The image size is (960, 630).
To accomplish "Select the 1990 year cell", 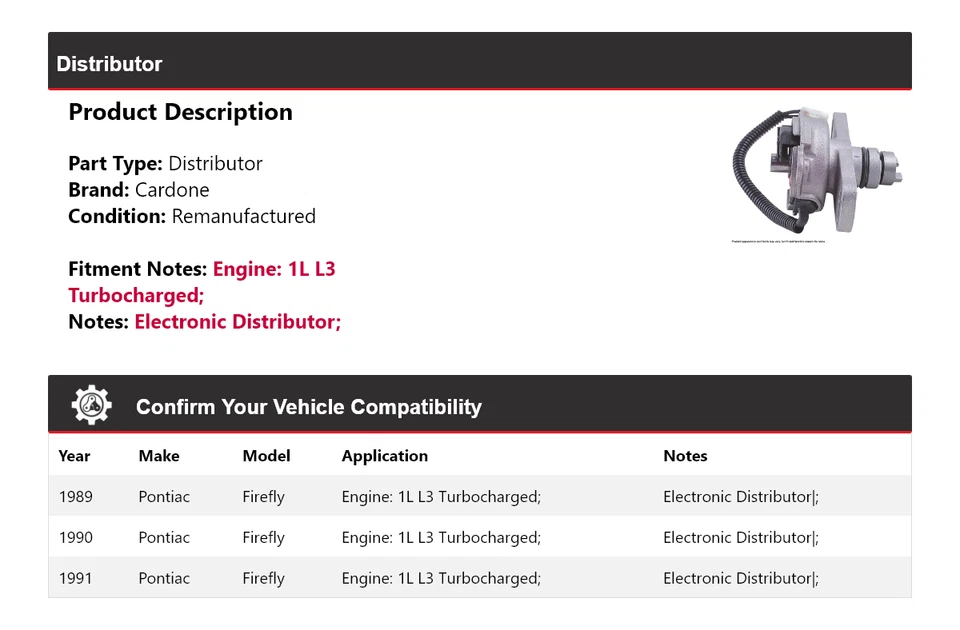I will point(75,538).
